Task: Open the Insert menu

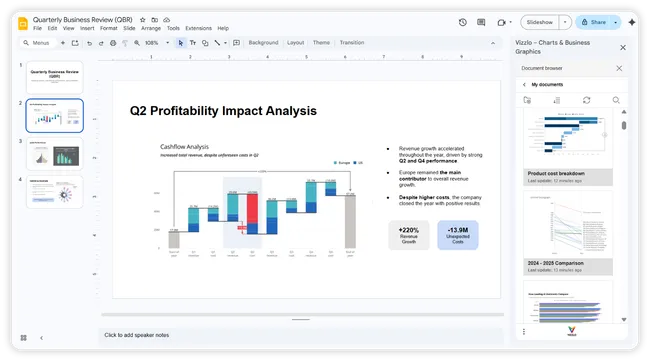Action: (x=87, y=28)
